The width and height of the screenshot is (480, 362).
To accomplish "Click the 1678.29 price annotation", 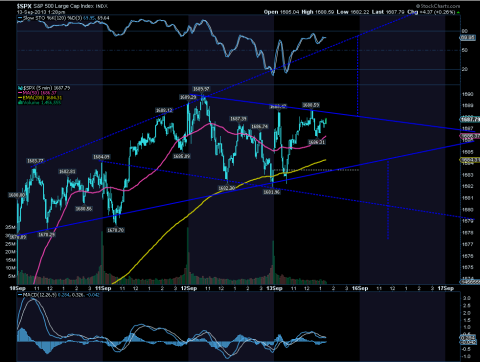I will pos(46,235).
